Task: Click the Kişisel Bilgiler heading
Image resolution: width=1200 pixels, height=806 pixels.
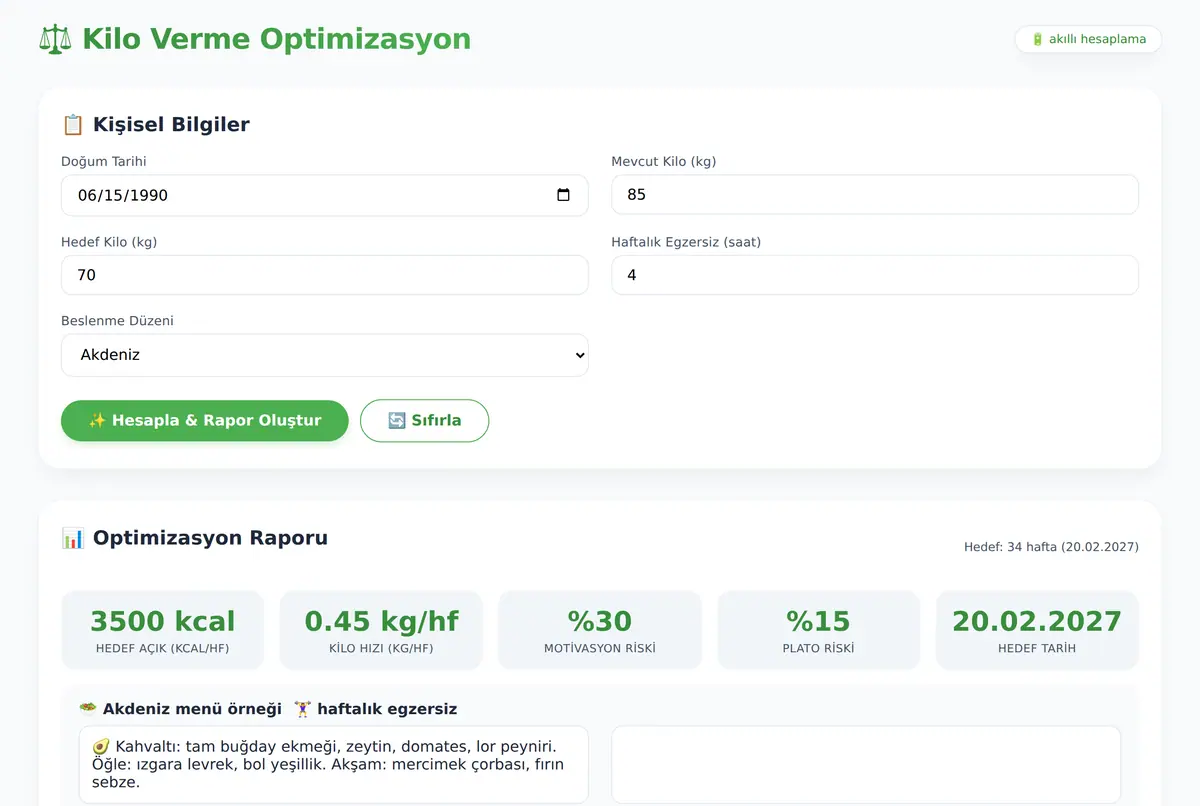Action: click(x=171, y=125)
